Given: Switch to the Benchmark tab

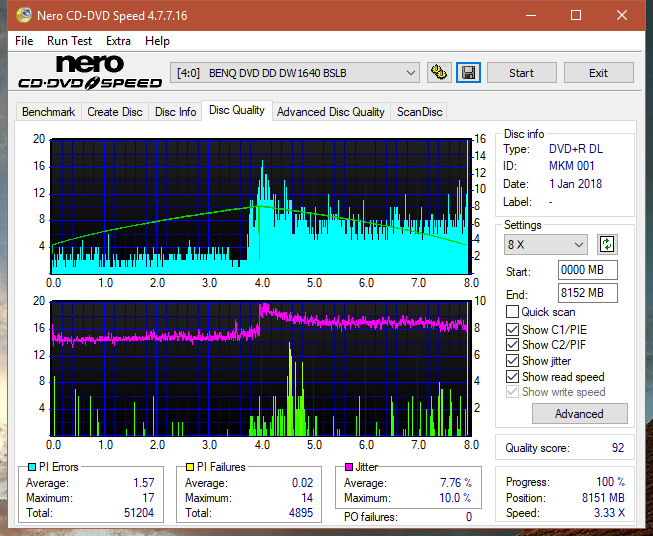Looking at the screenshot, I should [49, 112].
